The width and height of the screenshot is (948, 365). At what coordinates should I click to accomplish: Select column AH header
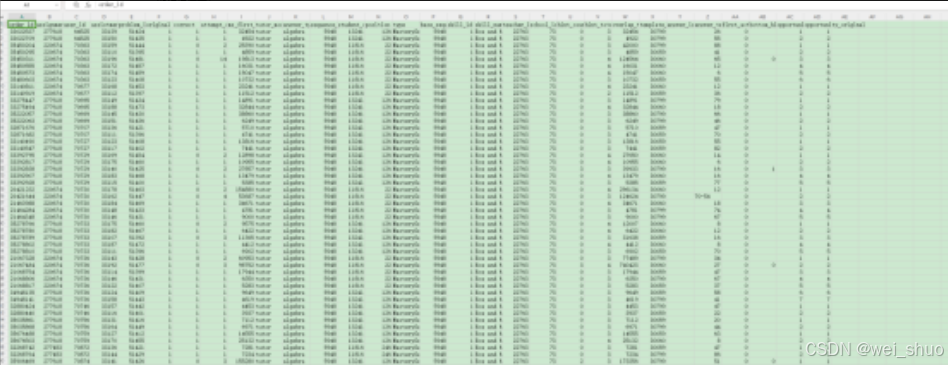coord(927,16)
